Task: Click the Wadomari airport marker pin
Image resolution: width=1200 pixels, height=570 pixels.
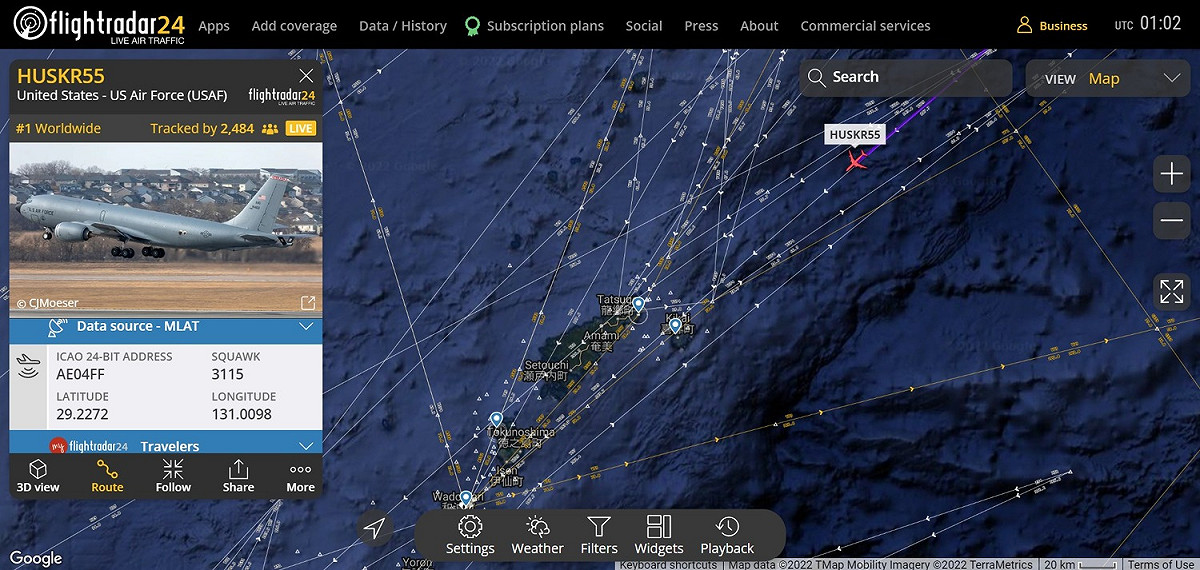Action: [466, 499]
